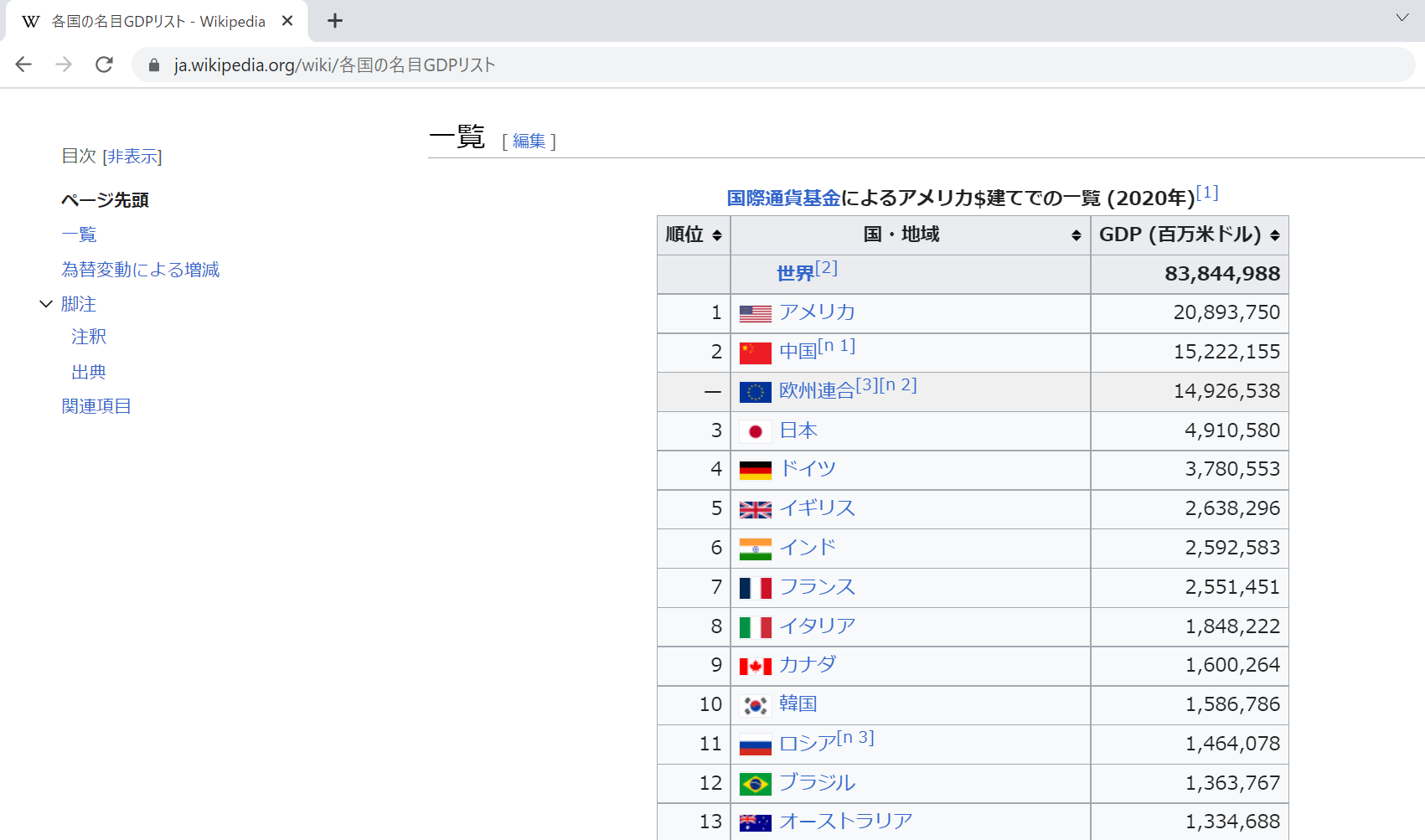Toggle sorting on the 順位 column
The image size is (1425, 840).
pos(716,235)
